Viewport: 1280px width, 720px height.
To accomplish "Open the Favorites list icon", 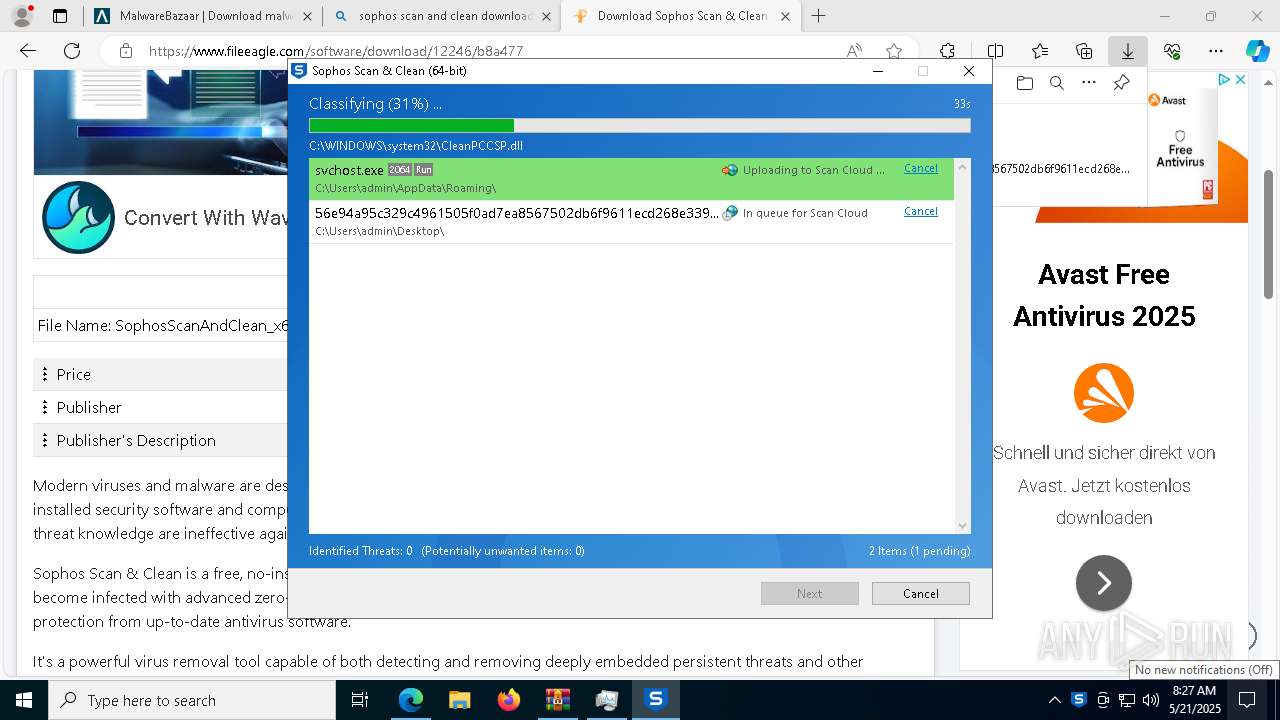I will click(1040, 51).
